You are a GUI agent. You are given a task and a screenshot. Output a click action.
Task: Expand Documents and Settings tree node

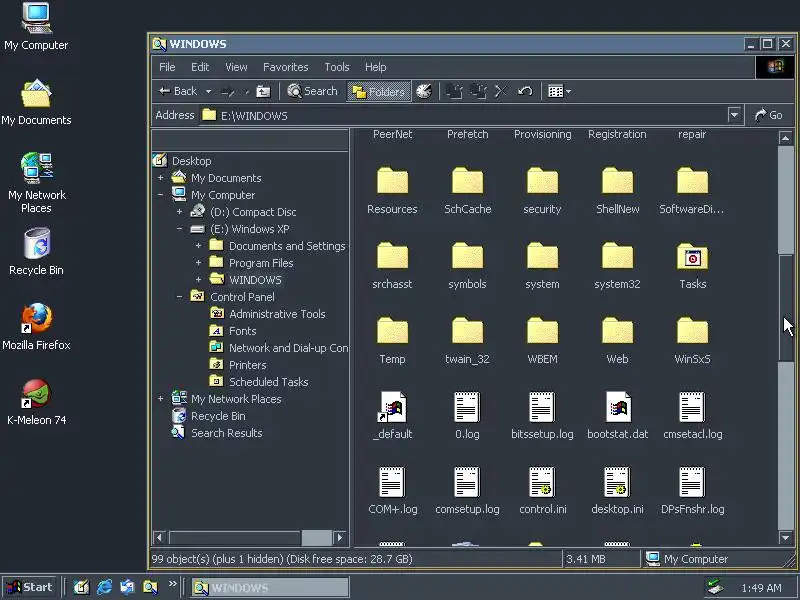[198, 245]
